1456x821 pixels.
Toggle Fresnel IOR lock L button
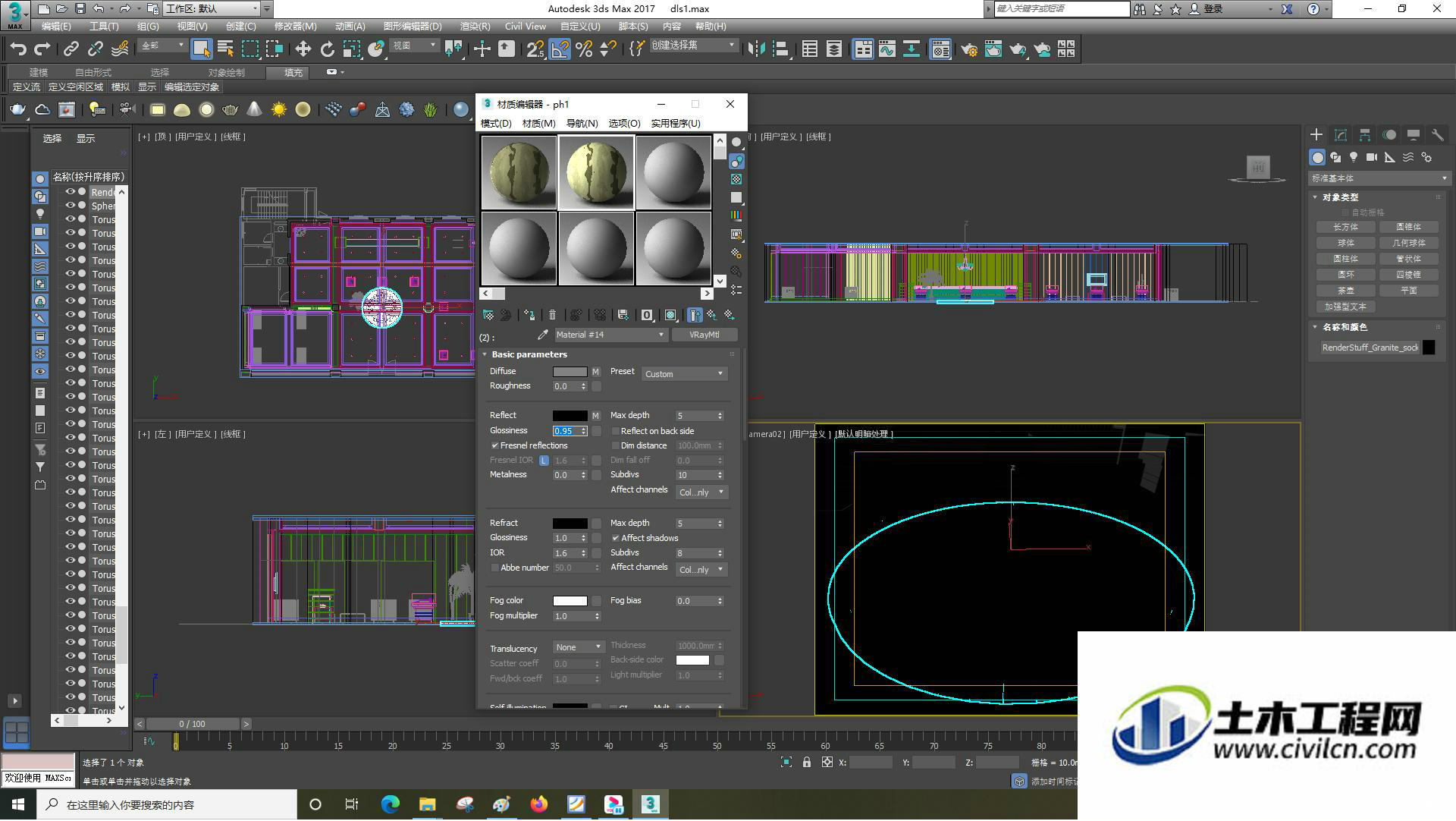pyautogui.click(x=544, y=461)
